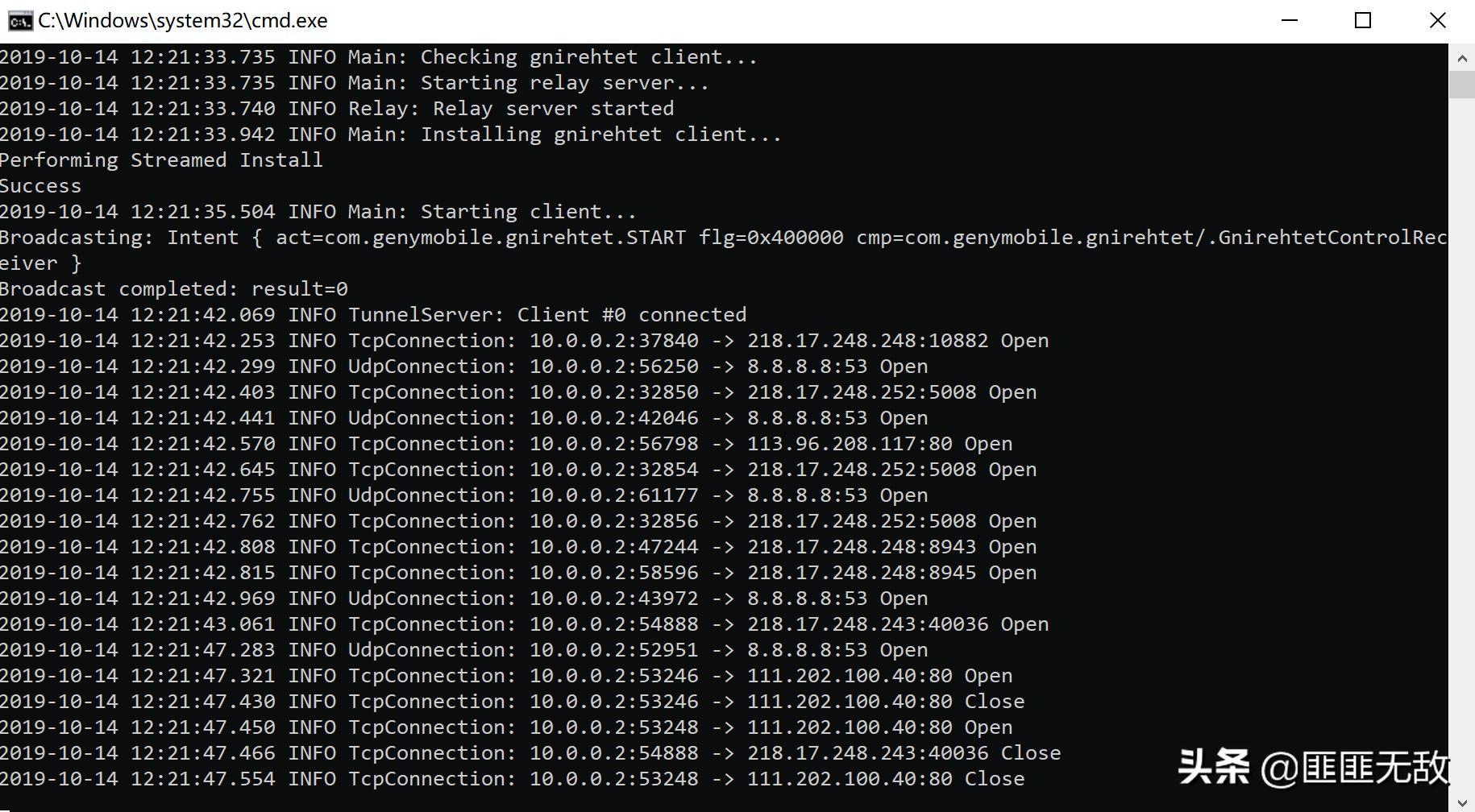This screenshot has height=812, width=1475.
Task: Click the last log line's 'Close' word
Action: (x=995, y=779)
